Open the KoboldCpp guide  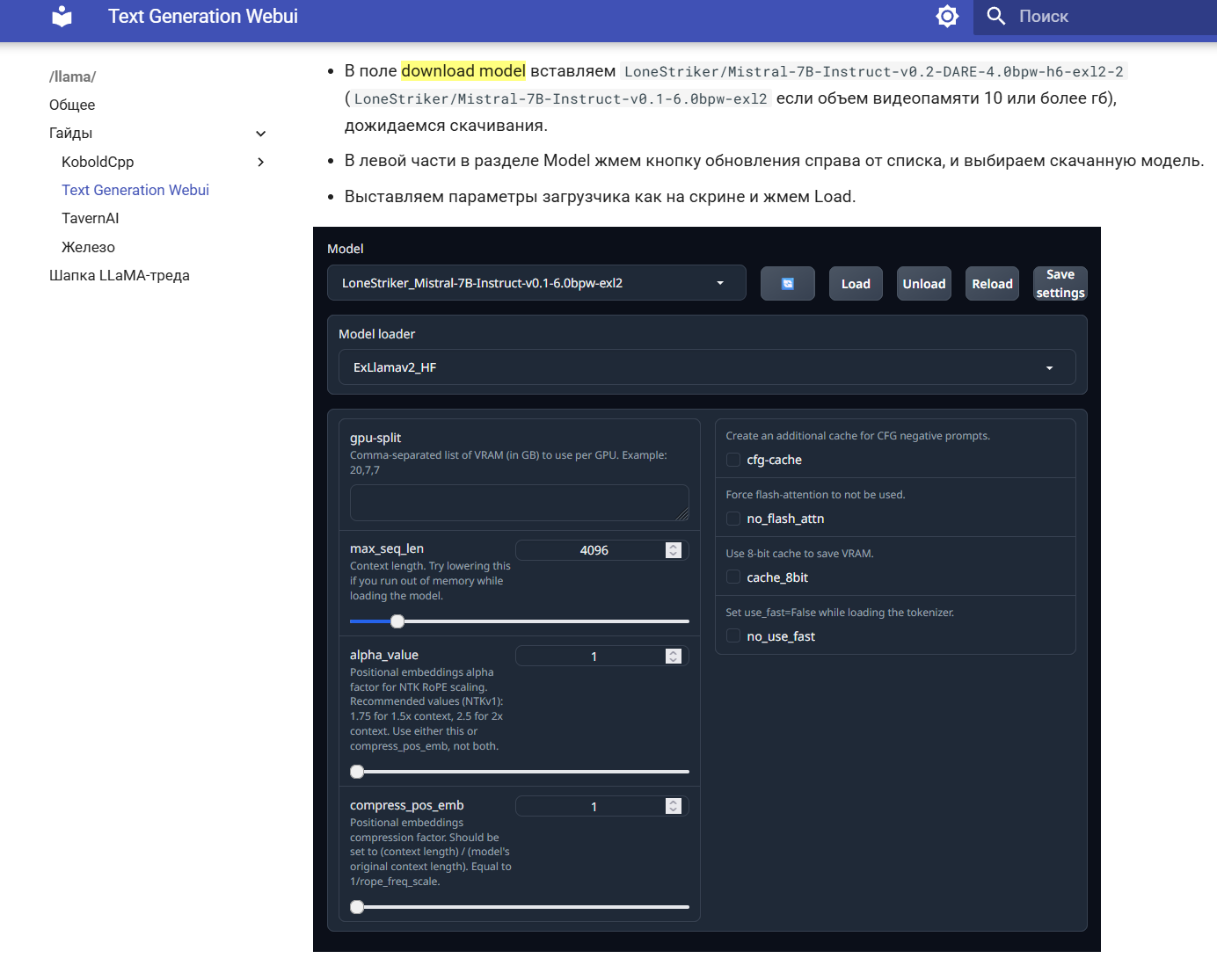pyautogui.click(x=98, y=162)
